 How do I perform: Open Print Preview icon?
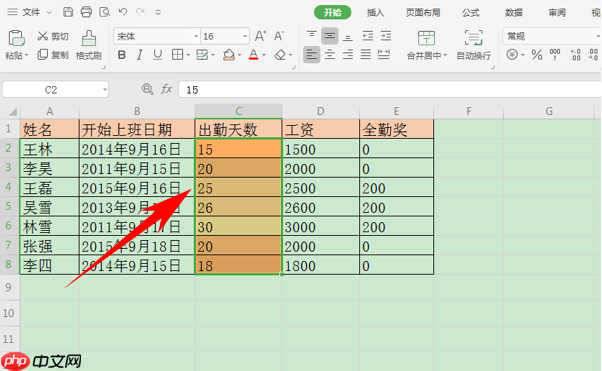pyautogui.click(x=104, y=12)
